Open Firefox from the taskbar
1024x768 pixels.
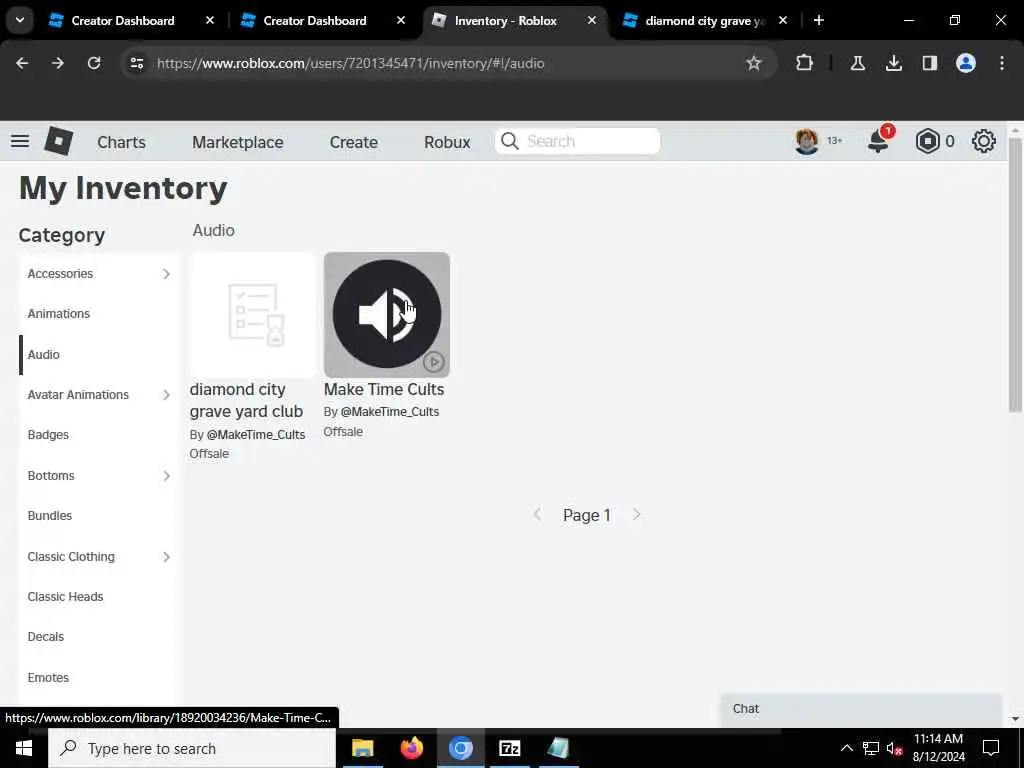tap(411, 748)
